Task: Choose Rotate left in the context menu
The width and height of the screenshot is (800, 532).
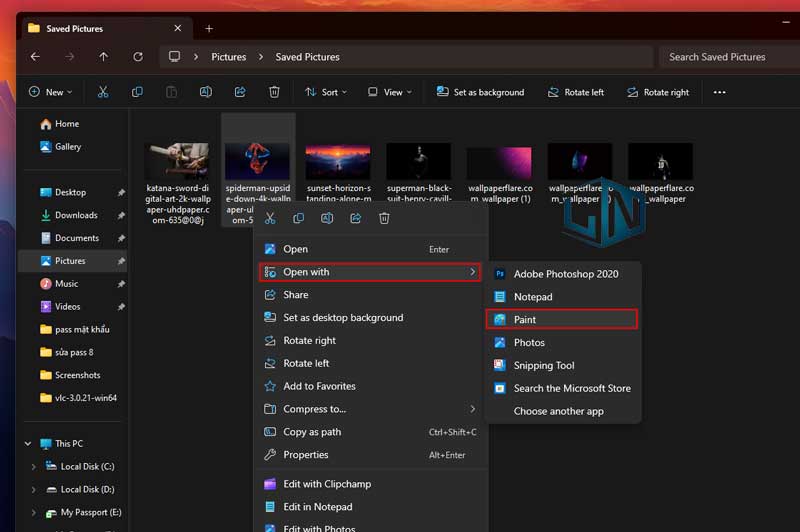Action: click(370, 363)
